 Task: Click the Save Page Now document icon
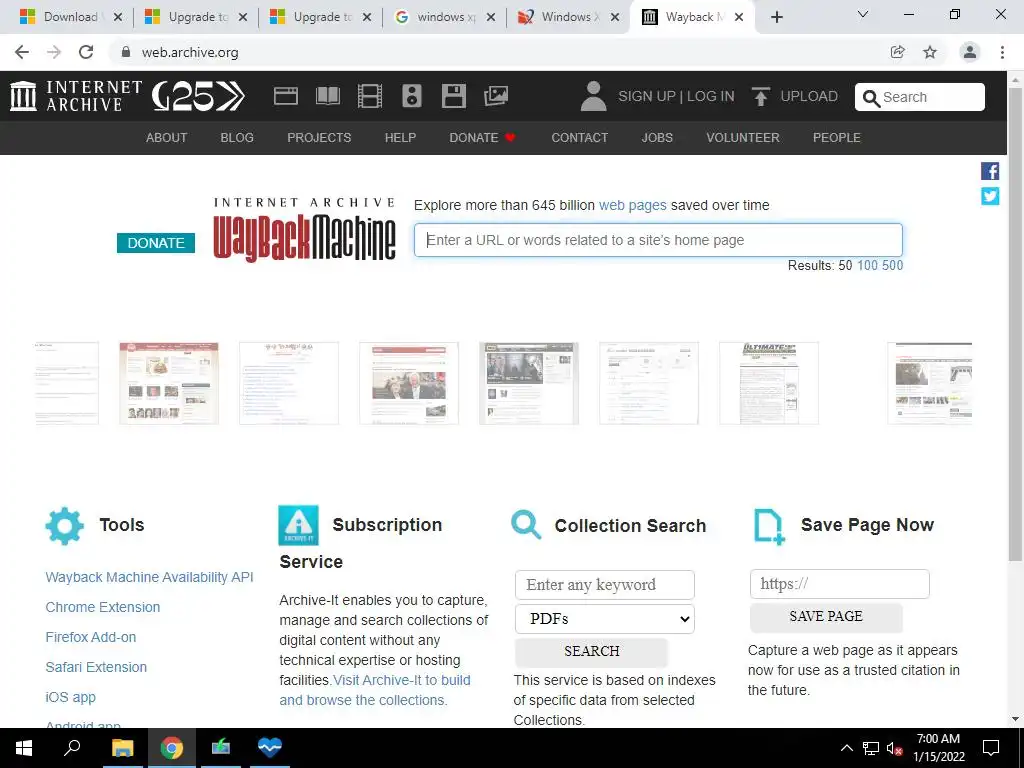click(x=769, y=526)
